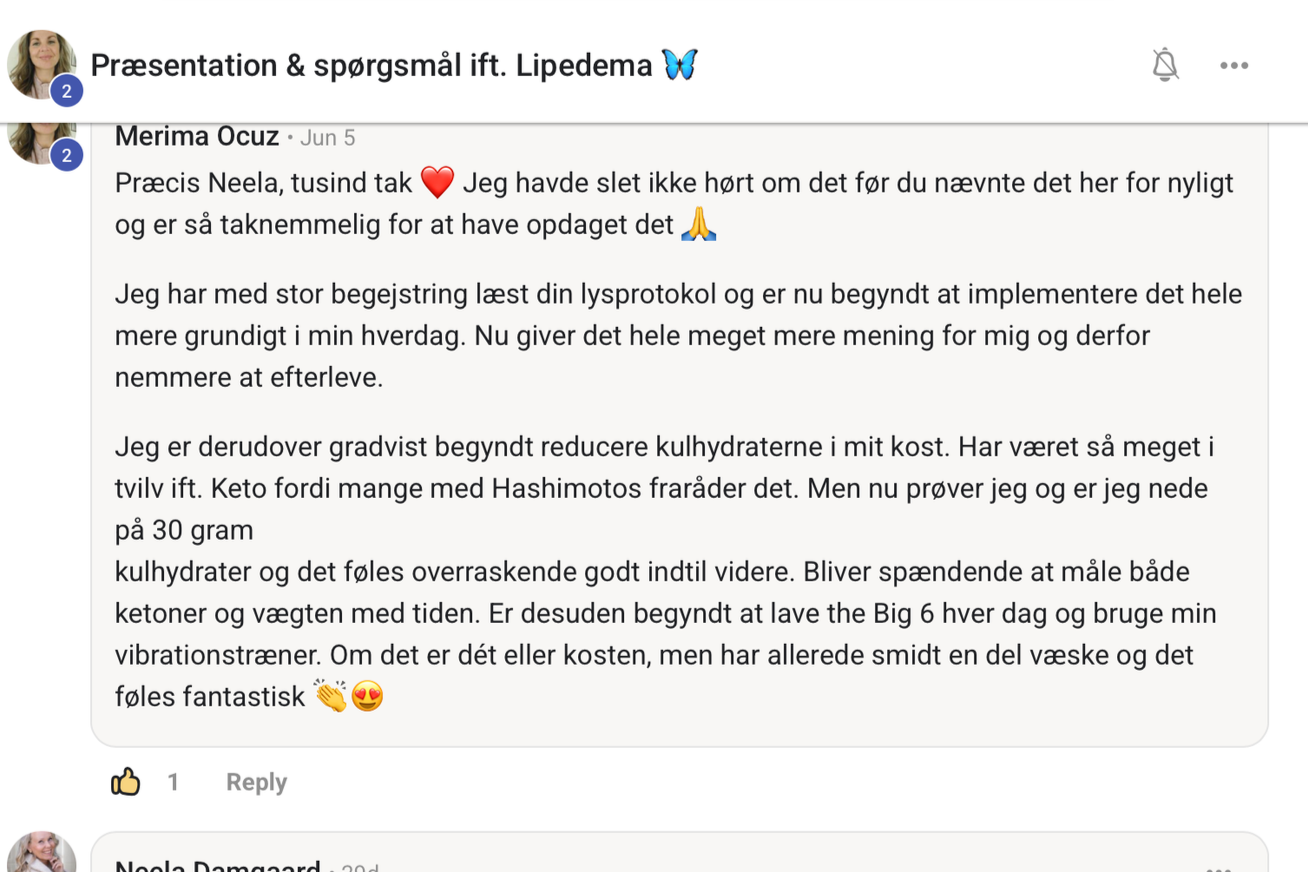Open options menu on Neela Damgaard's comment
The width and height of the screenshot is (1308, 872).
[x=1218, y=867]
